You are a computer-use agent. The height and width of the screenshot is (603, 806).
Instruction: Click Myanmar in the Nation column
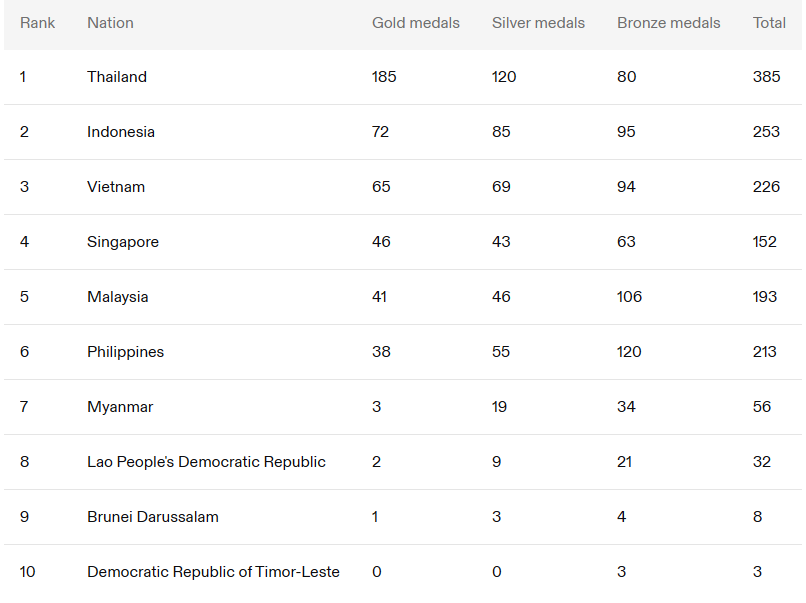pos(120,407)
